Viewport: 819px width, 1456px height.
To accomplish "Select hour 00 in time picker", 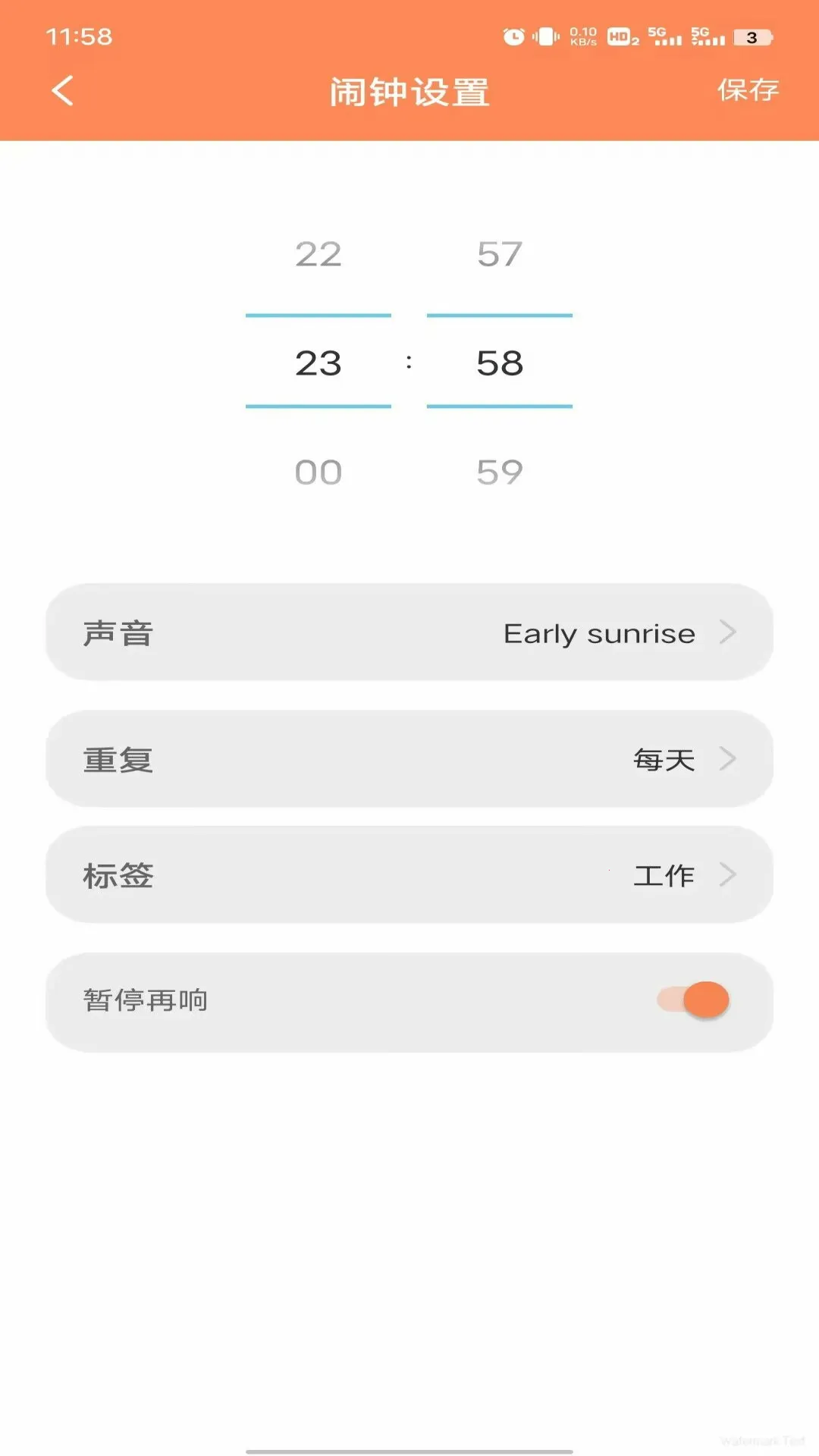I will click(x=318, y=472).
